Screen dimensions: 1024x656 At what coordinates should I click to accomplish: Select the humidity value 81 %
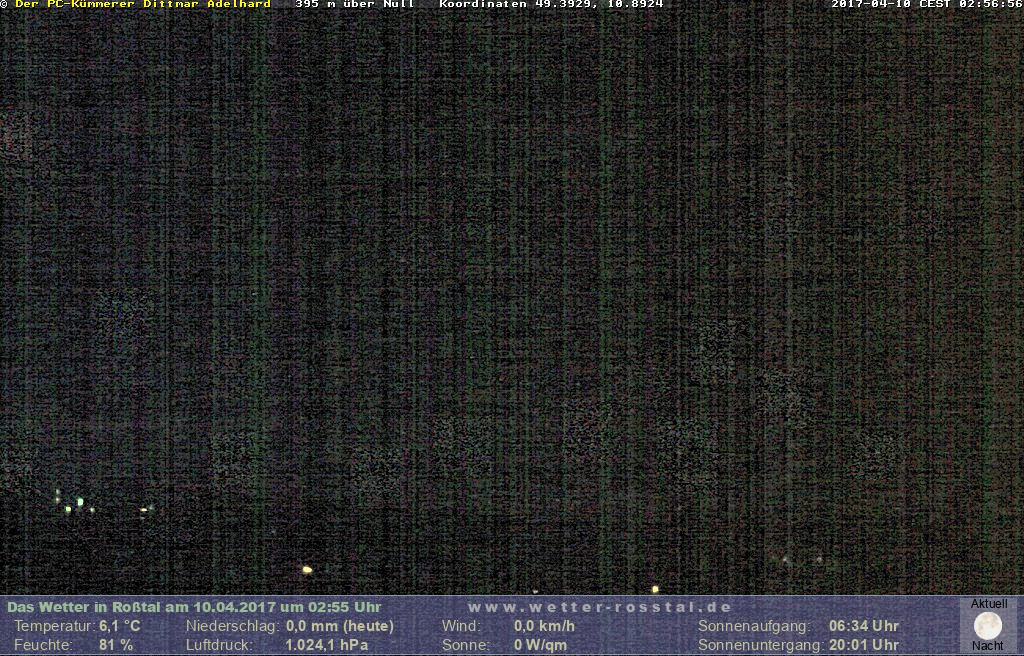116,645
